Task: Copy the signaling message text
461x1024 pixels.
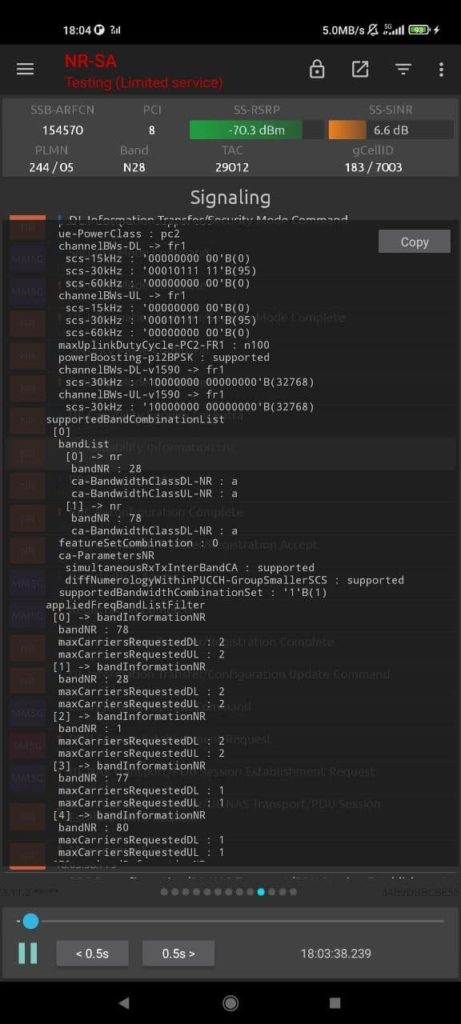Action: pyautogui.click(x=414, y=242)
